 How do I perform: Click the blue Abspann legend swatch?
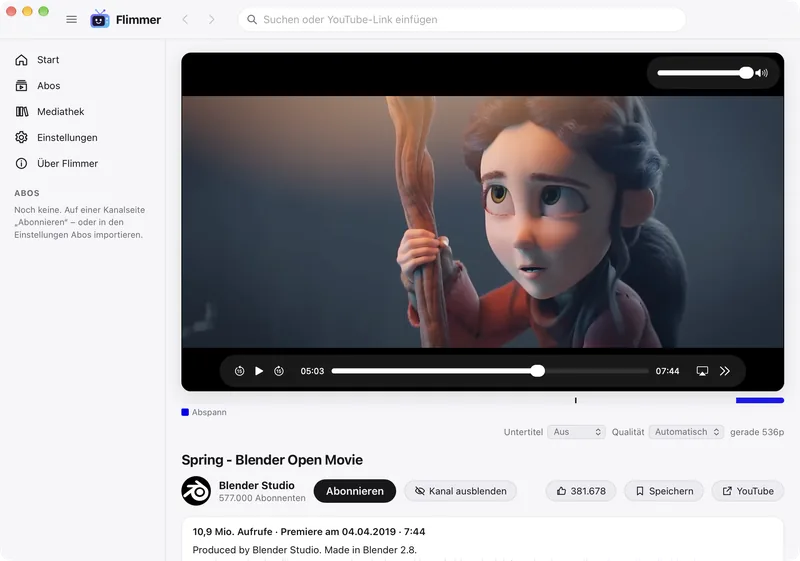(x=185, y=412)
